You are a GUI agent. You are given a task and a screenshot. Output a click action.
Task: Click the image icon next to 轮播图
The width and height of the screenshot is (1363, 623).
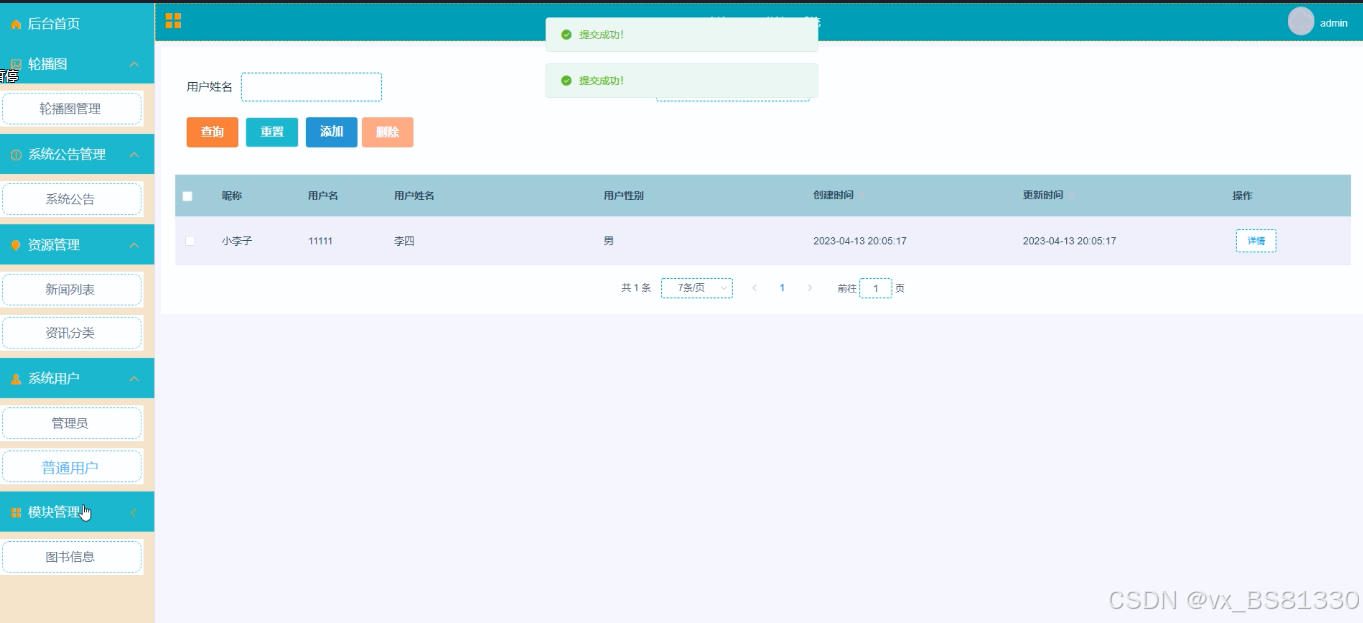pos(16,64)
